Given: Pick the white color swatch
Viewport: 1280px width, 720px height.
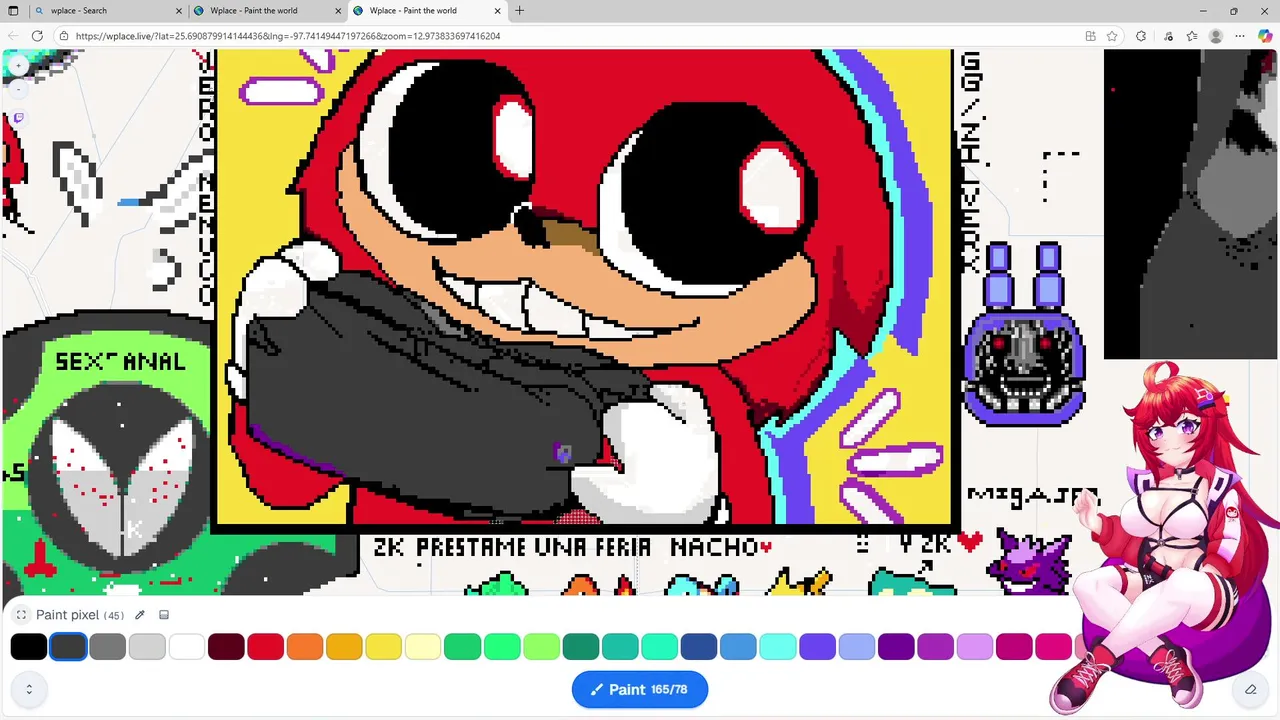Looking at the screenshot, I should (187, 647).
